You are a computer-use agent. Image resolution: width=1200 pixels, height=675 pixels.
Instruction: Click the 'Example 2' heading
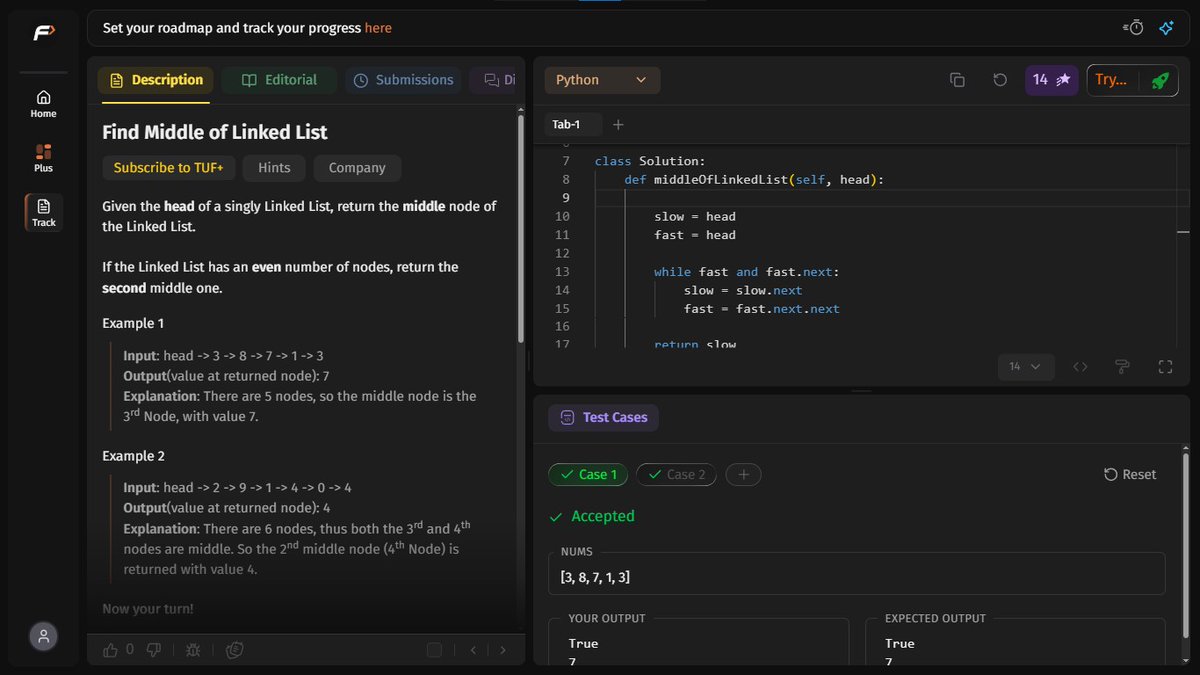(133, 456)
